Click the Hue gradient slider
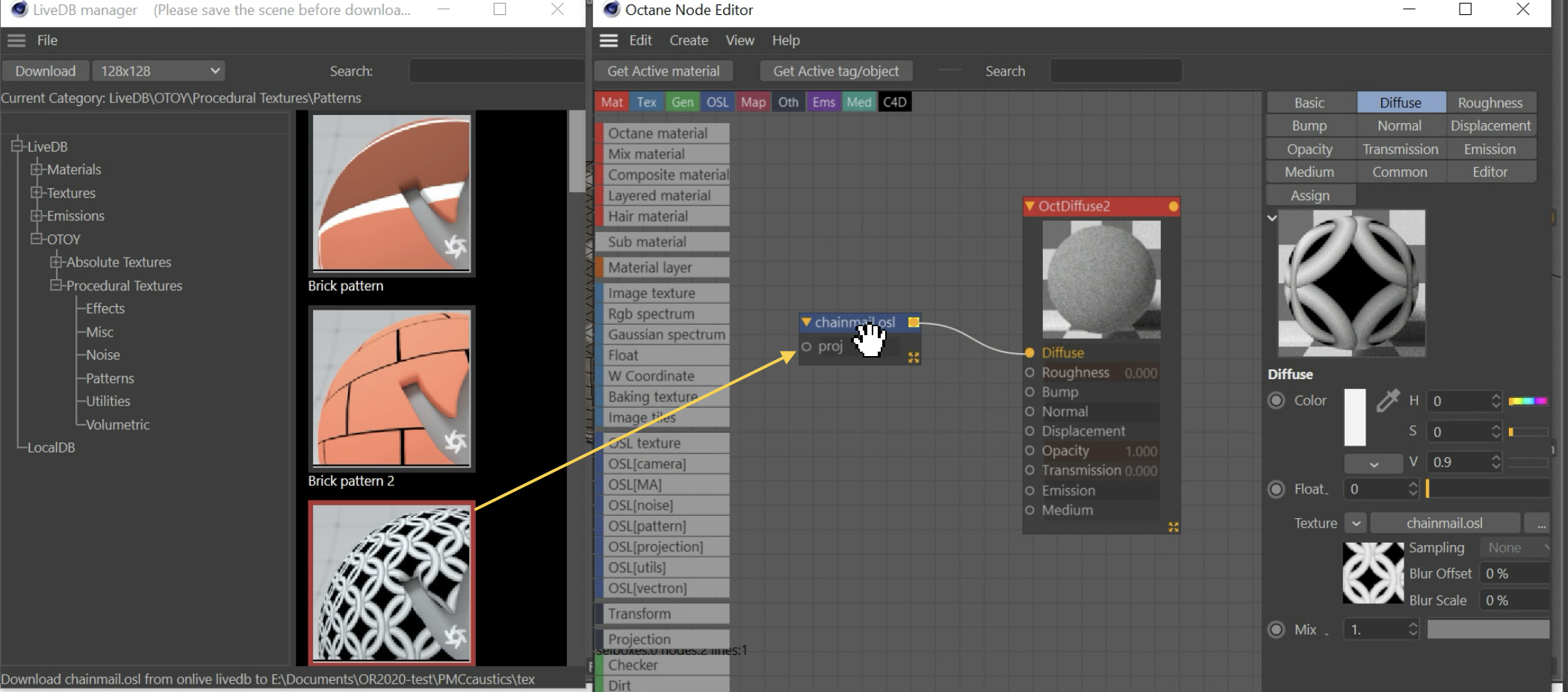 (x=1528, y=401)
